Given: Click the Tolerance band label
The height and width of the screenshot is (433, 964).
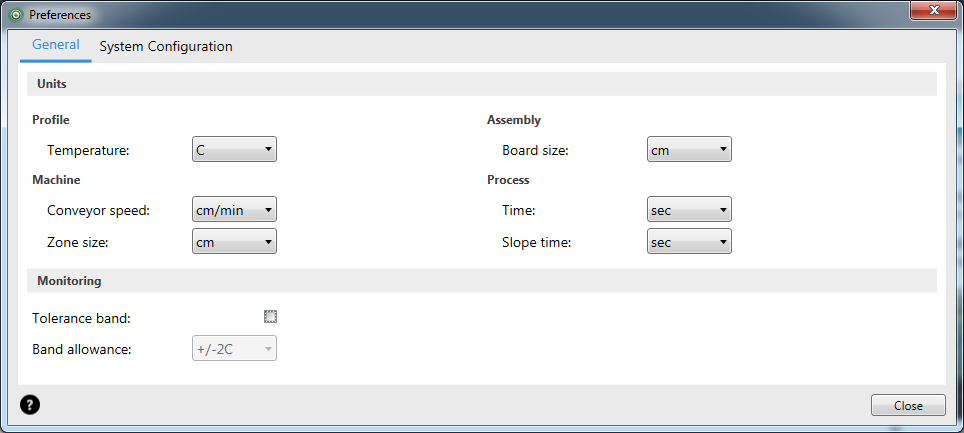Looking at the screenshot, I should (81, 319).
